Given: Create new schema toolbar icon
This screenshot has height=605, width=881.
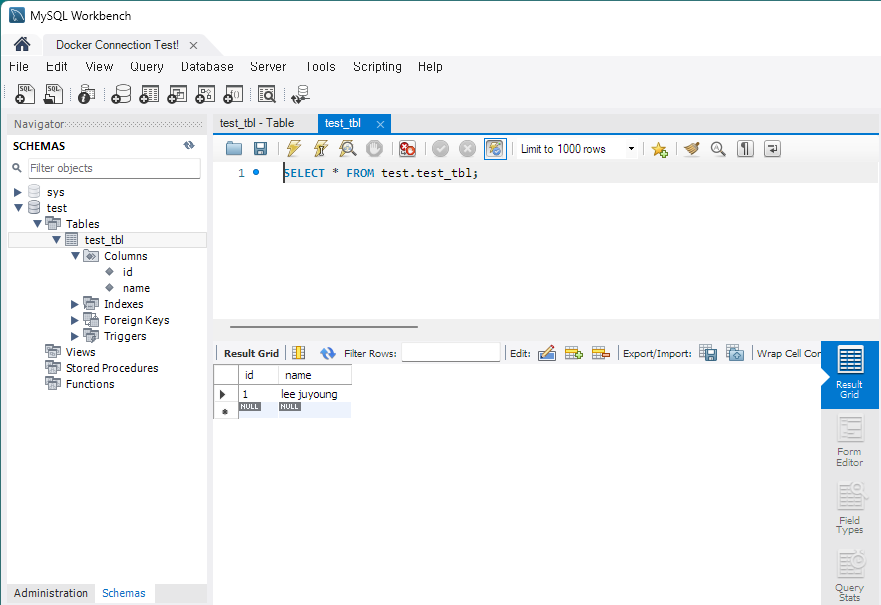Looking at the screenshot, I should tap(121, 94).
